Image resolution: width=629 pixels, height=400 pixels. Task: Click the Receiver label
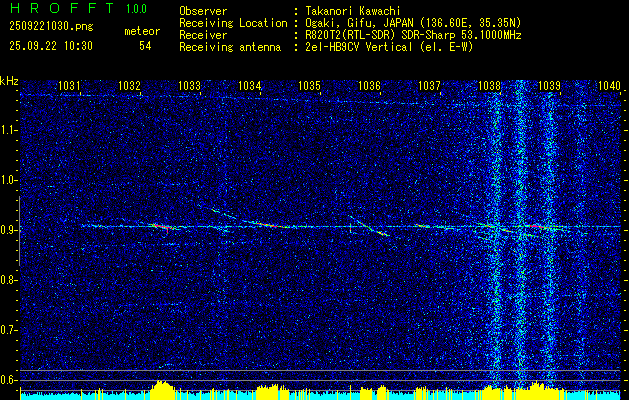[x=203, y=35]
